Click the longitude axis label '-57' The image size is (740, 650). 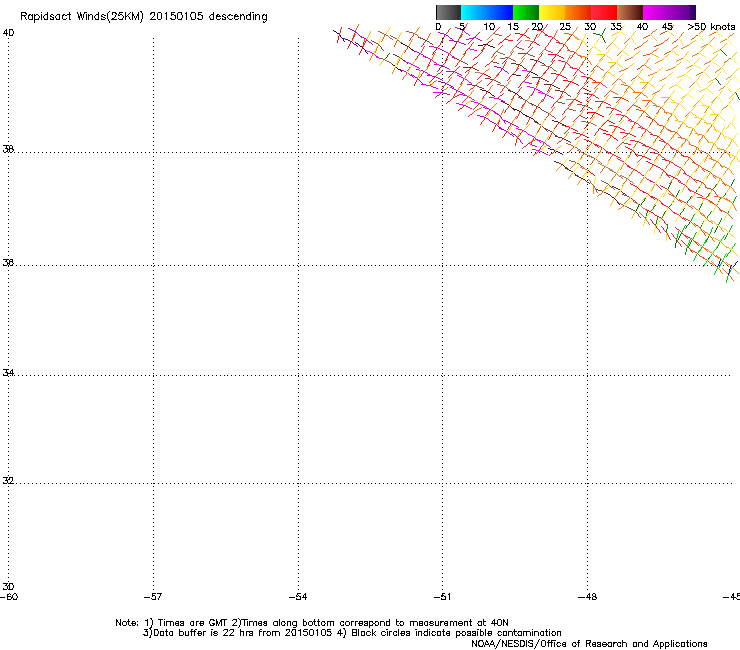153,597
